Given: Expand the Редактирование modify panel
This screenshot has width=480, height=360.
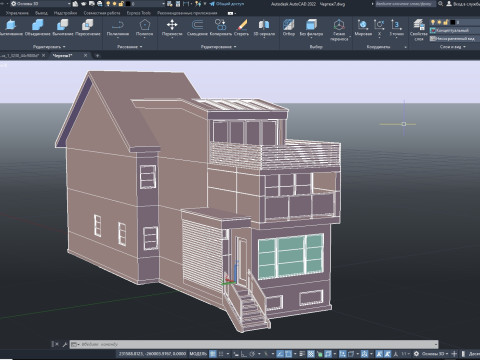Looking at the screenshot, I should pos(218,47).
